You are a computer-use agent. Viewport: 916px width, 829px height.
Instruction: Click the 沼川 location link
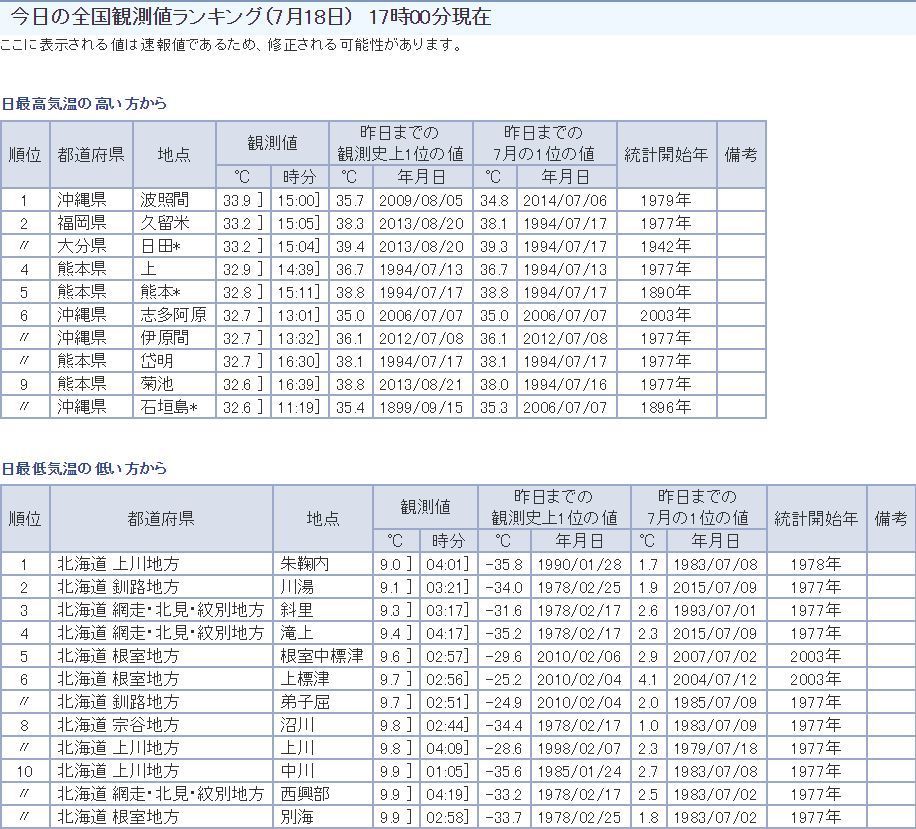297,725
